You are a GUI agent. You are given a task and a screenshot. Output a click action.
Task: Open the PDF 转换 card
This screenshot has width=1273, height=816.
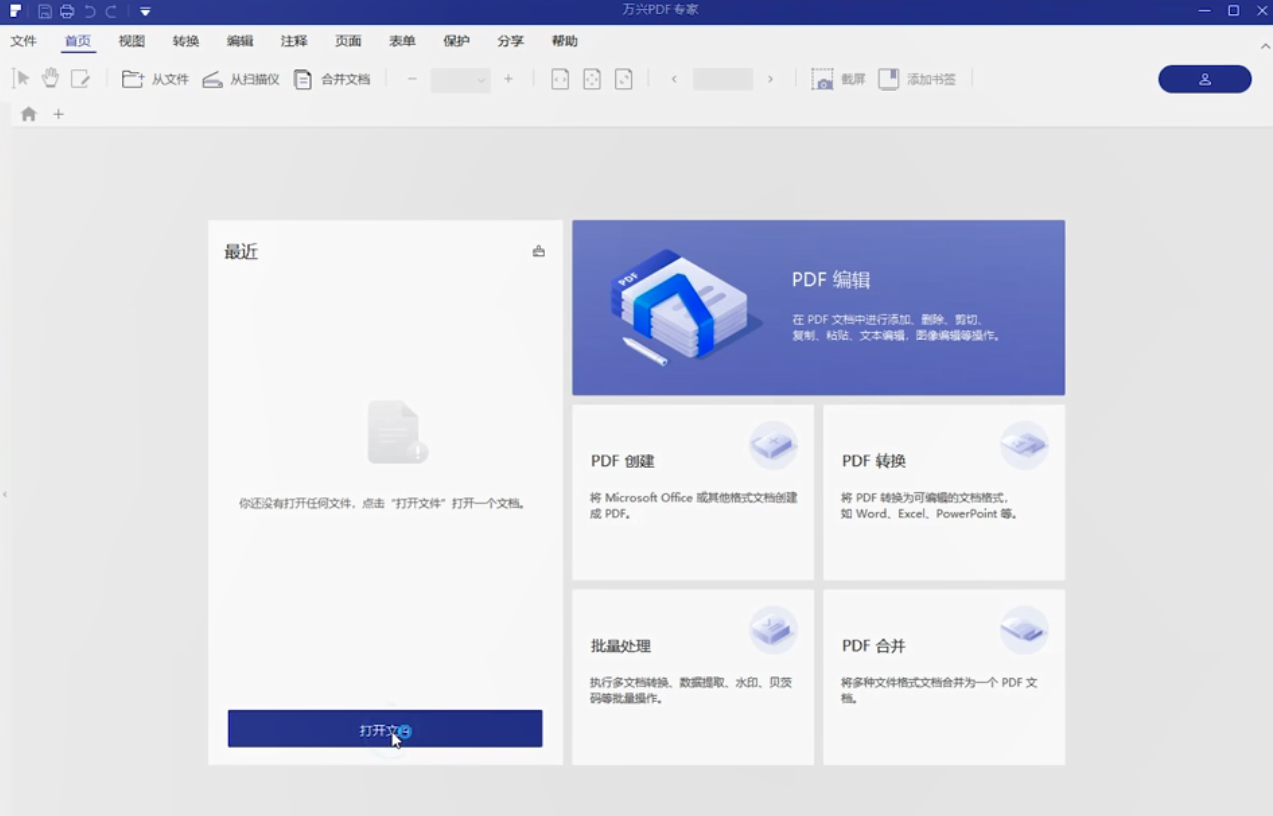point(944,492)
